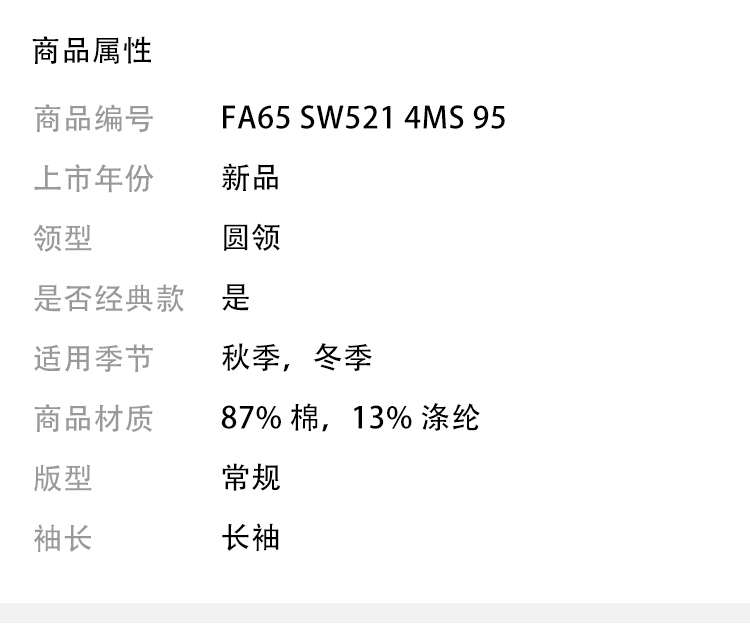This screenshot has height=625, width=750.
Task: Click the 商品属性 section heading
Action: pyautogui.click(x=92, y=51)
